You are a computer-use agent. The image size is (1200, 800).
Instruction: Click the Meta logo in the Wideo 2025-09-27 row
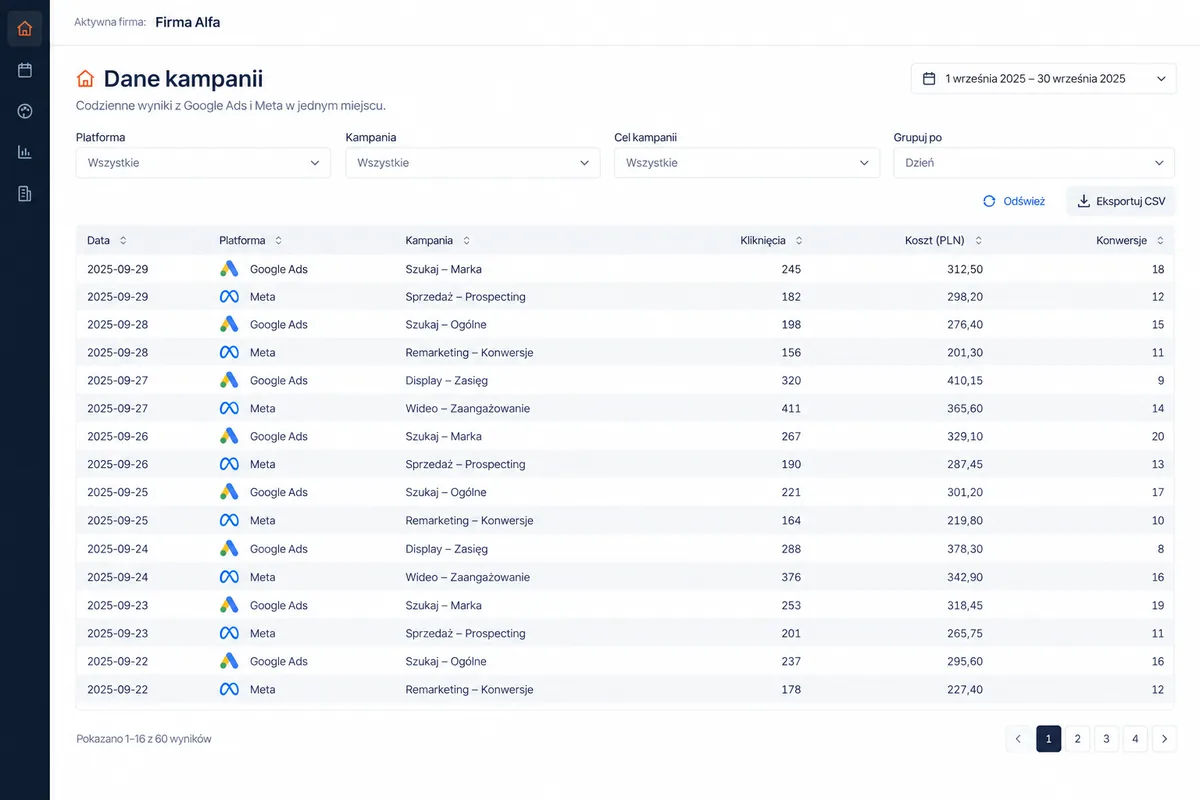click(229, 408)
